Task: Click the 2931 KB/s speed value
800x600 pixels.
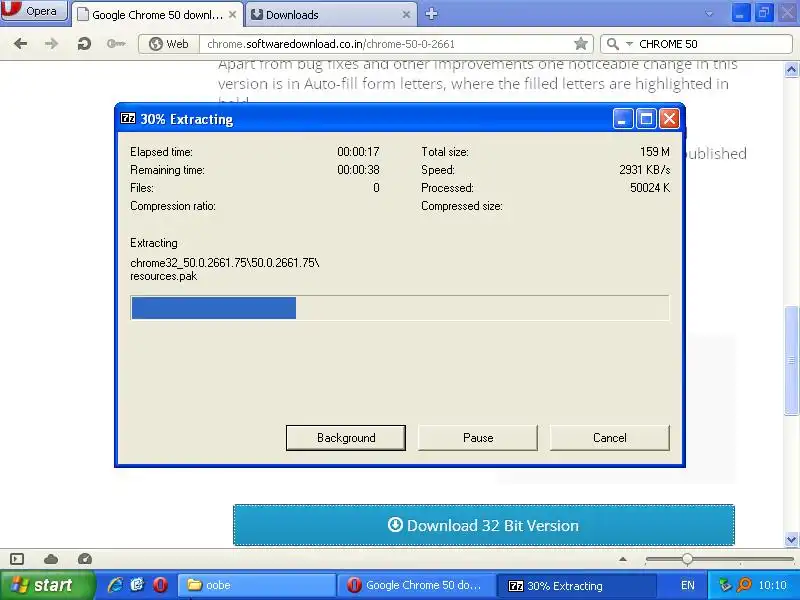Action: [x=644, y=170]
